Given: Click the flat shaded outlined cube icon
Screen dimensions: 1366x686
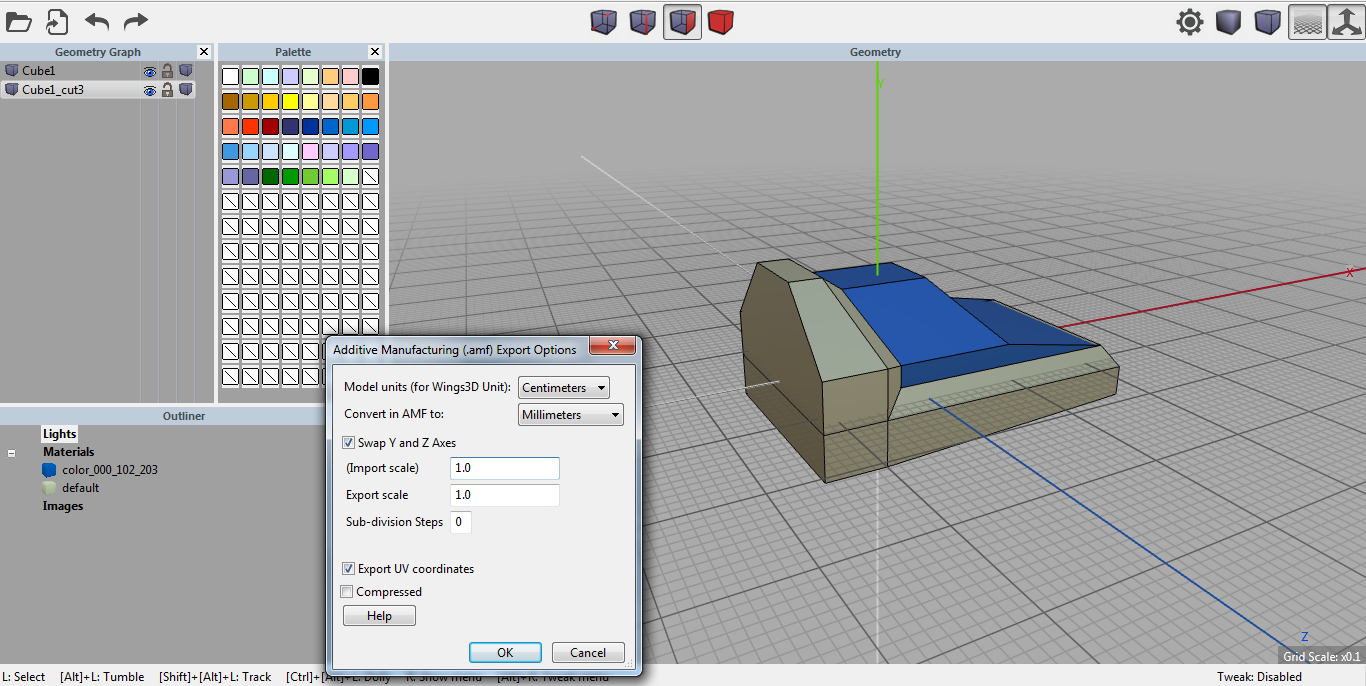Looking at the screenshot, I should 1267,22.
